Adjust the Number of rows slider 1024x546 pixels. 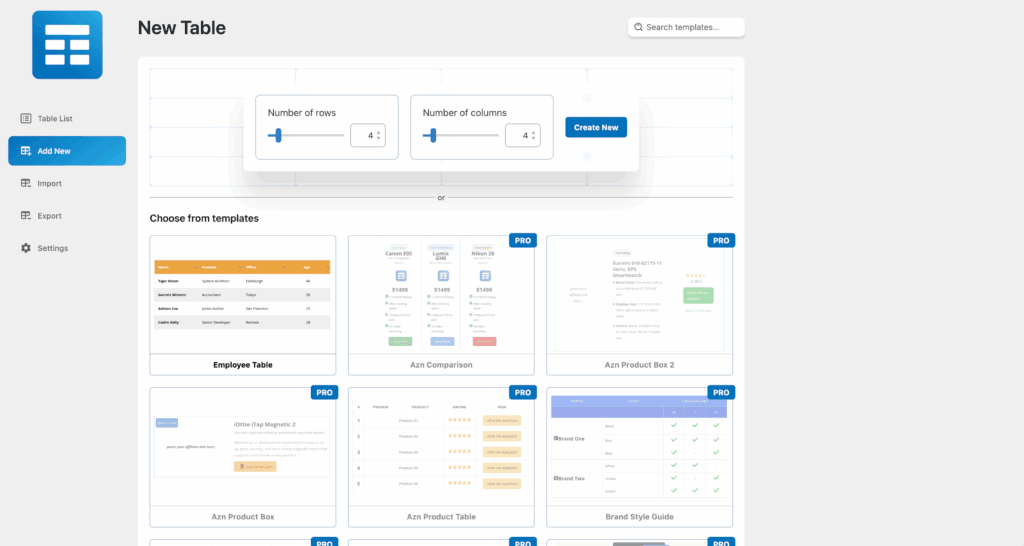pyautogui.click(x=305, y=135)
